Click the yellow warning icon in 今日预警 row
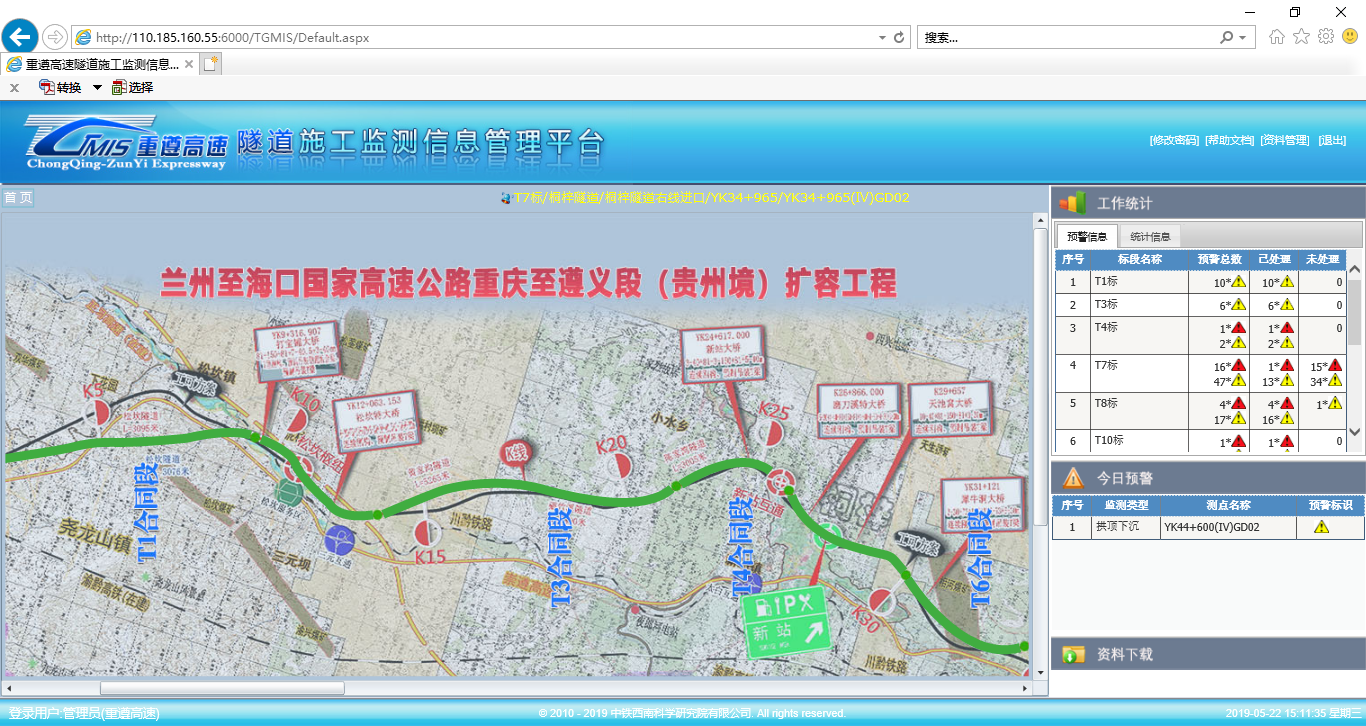1366x726 pixels. point(1320,527)
